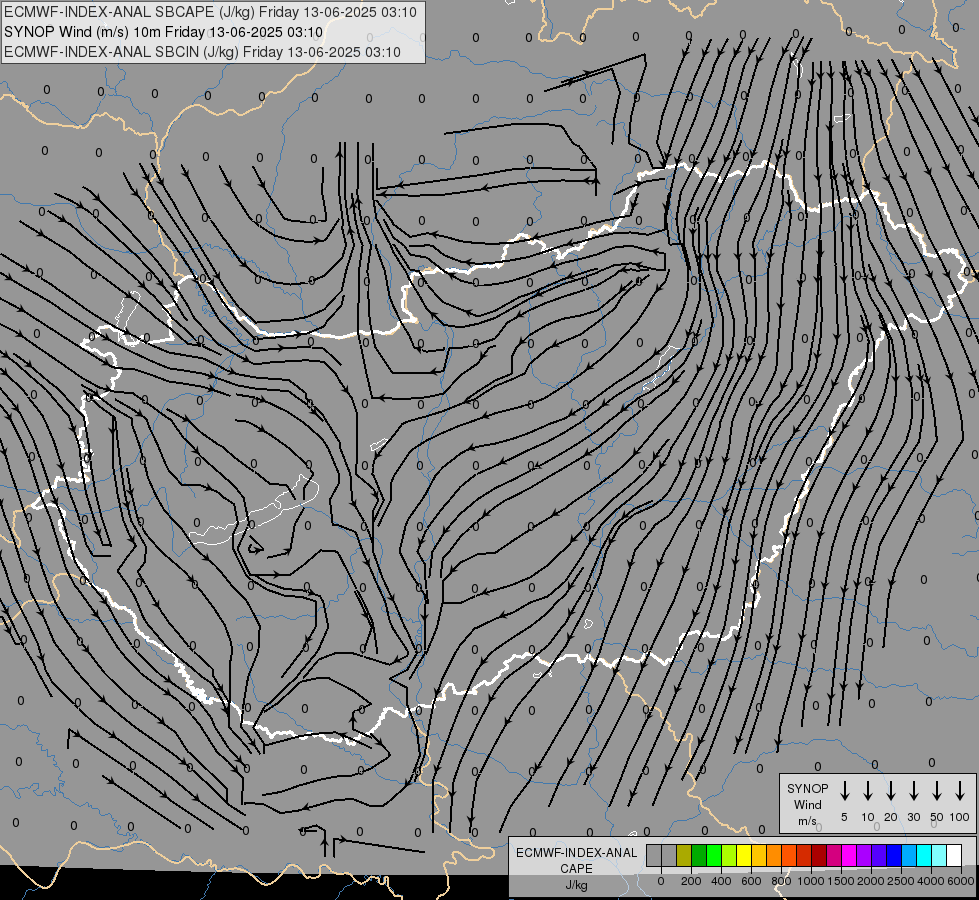Pick the yellow-green CAPE legend swatch

729,855
